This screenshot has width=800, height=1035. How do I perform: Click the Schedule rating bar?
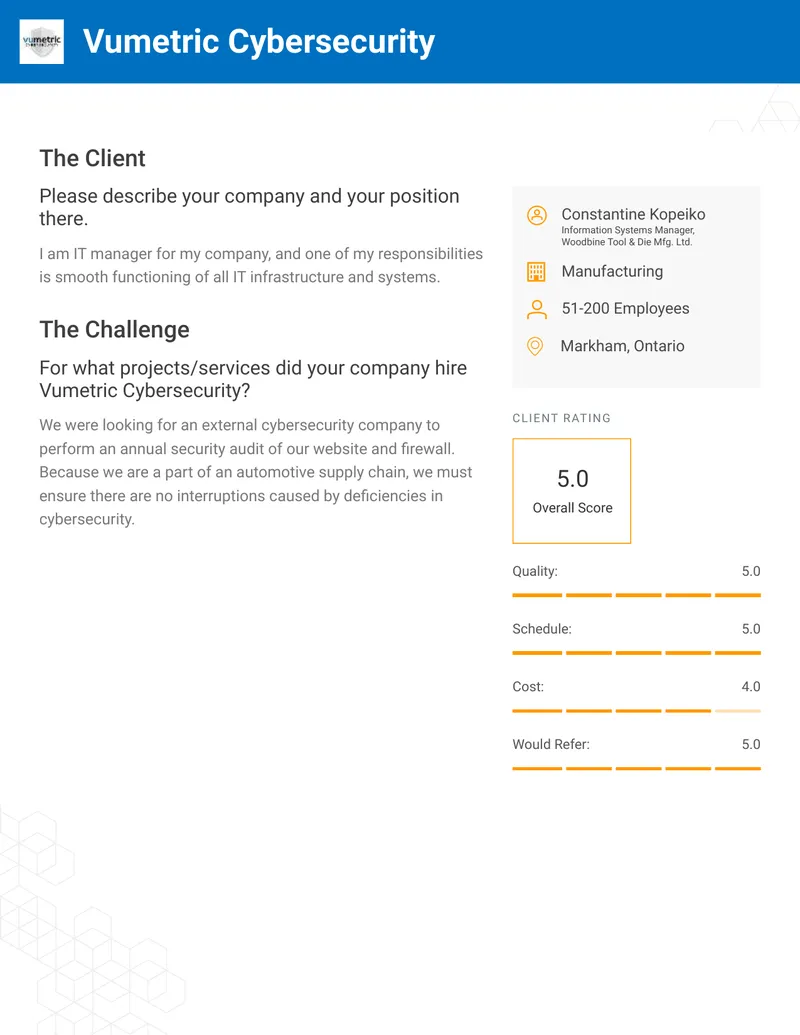tap(636, 653)
